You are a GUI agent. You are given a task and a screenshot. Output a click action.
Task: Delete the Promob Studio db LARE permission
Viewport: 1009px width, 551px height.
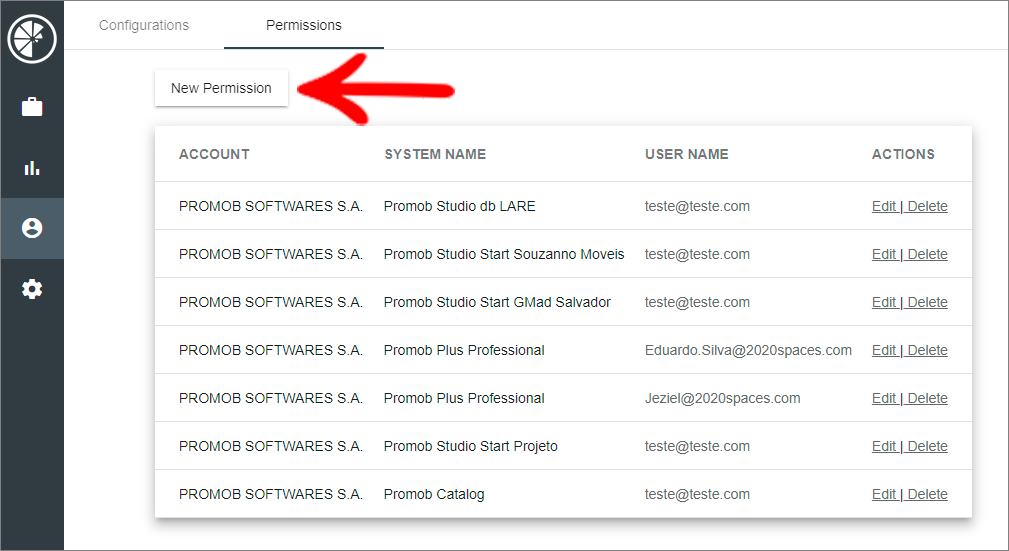coord(927,206)
